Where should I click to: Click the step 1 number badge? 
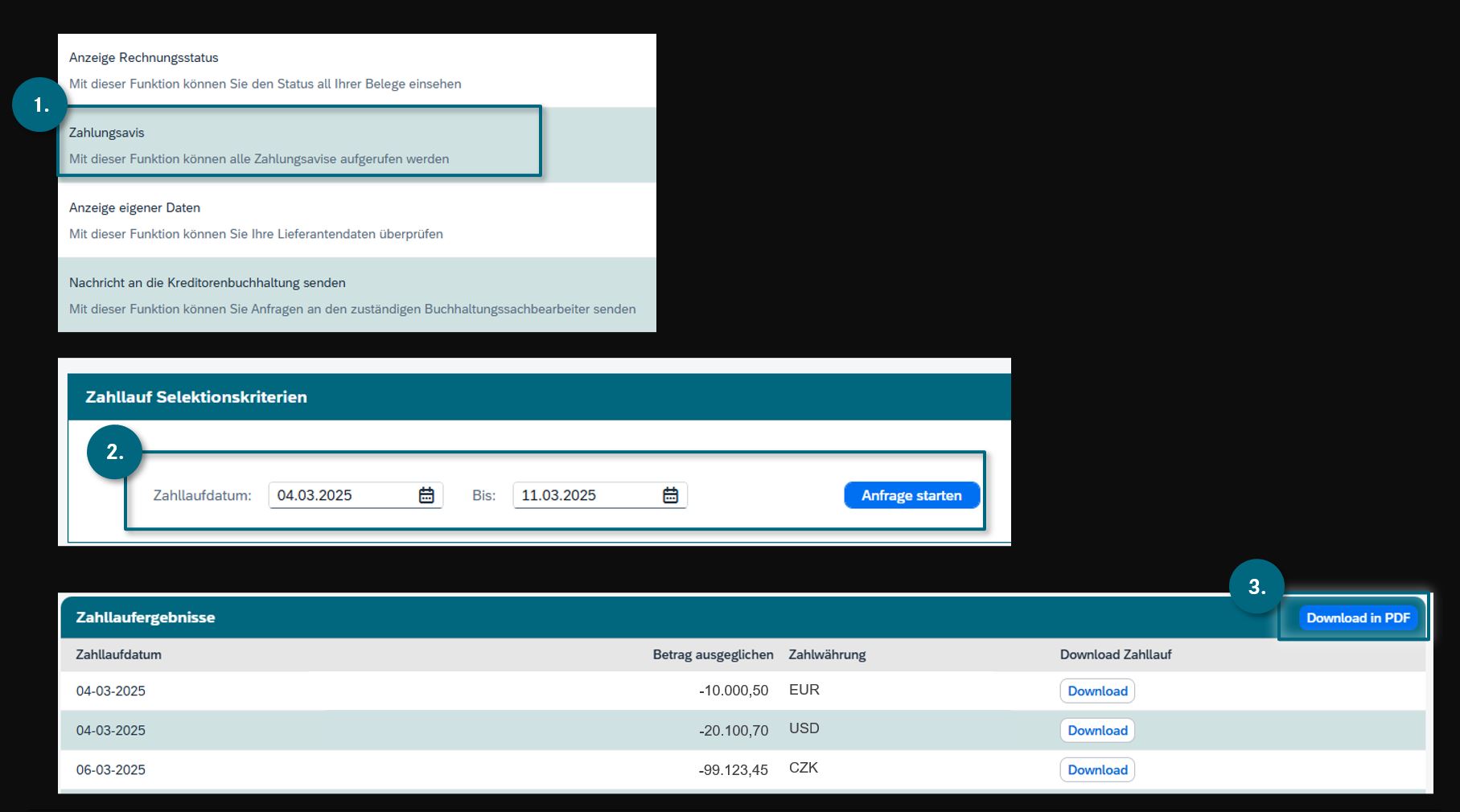point(40,105)
